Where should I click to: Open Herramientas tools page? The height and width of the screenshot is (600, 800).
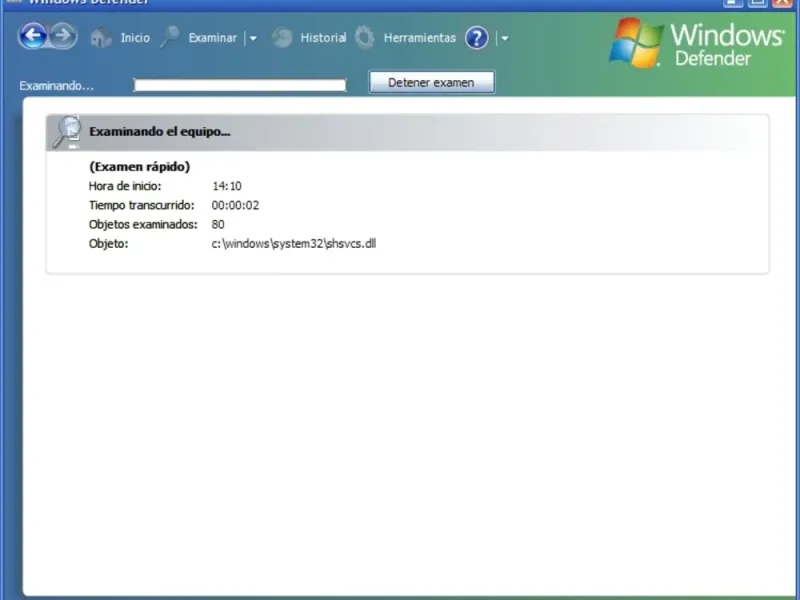(x=419, y=38)
